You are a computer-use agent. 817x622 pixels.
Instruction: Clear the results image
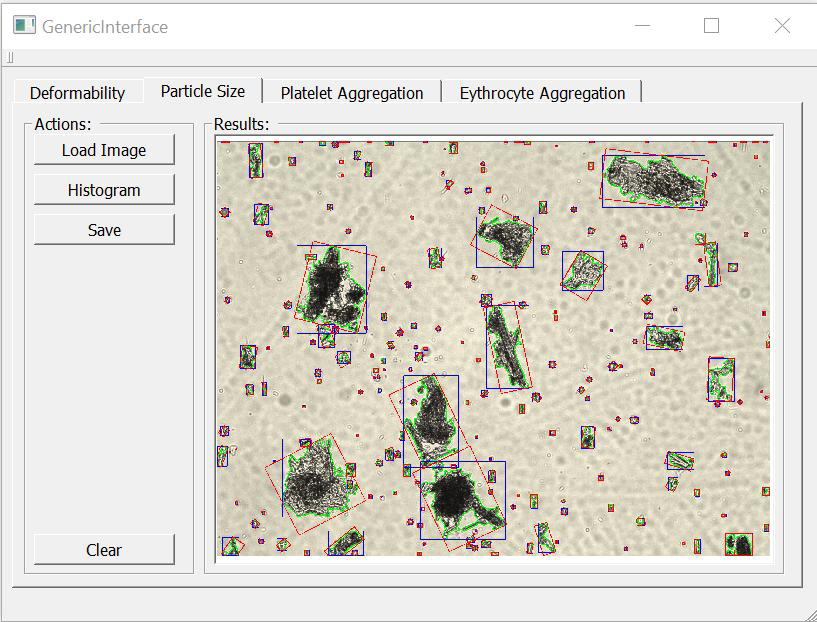(x=104, y=550)
